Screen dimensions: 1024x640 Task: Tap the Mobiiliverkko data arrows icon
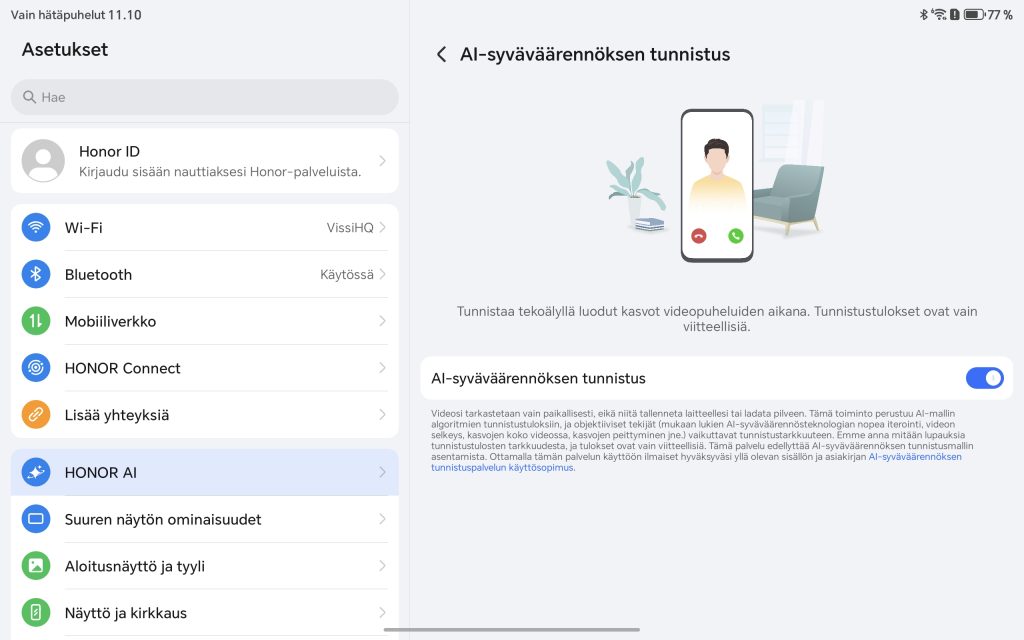click(36, 321)
